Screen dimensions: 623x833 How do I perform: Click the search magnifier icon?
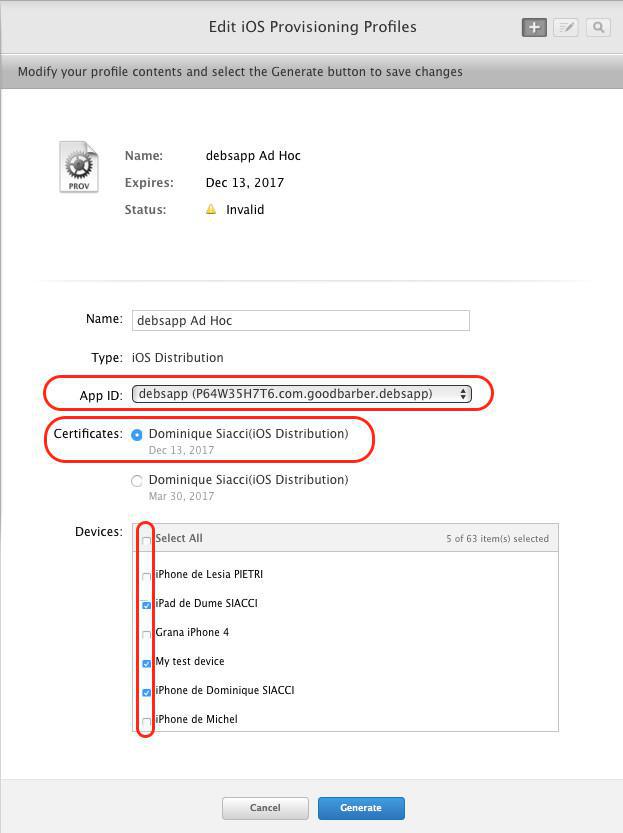tap(598, 27)
